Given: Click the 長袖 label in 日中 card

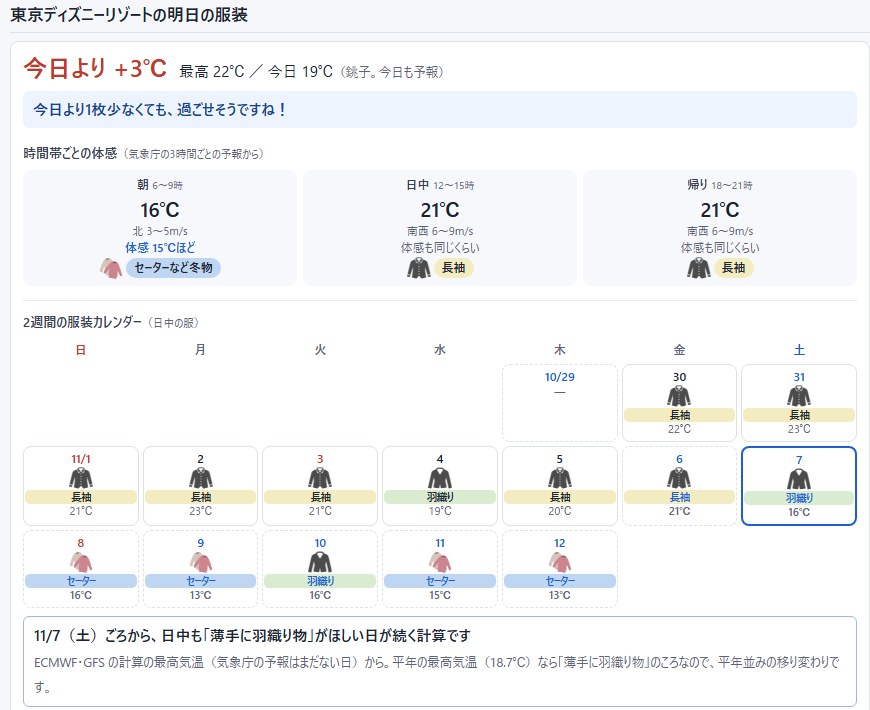Looking at the screenshot, I should [453, 268].
